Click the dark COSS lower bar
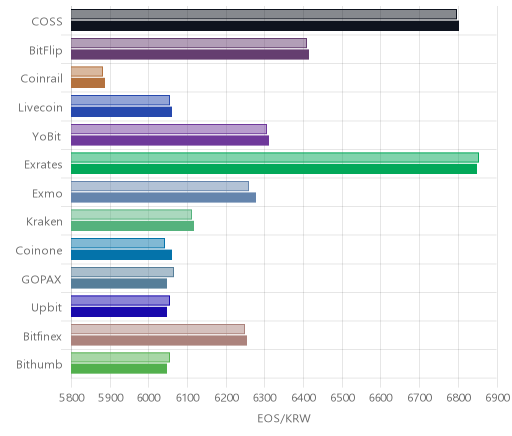The width and height of the screenshot is (512, 436). 265,26
